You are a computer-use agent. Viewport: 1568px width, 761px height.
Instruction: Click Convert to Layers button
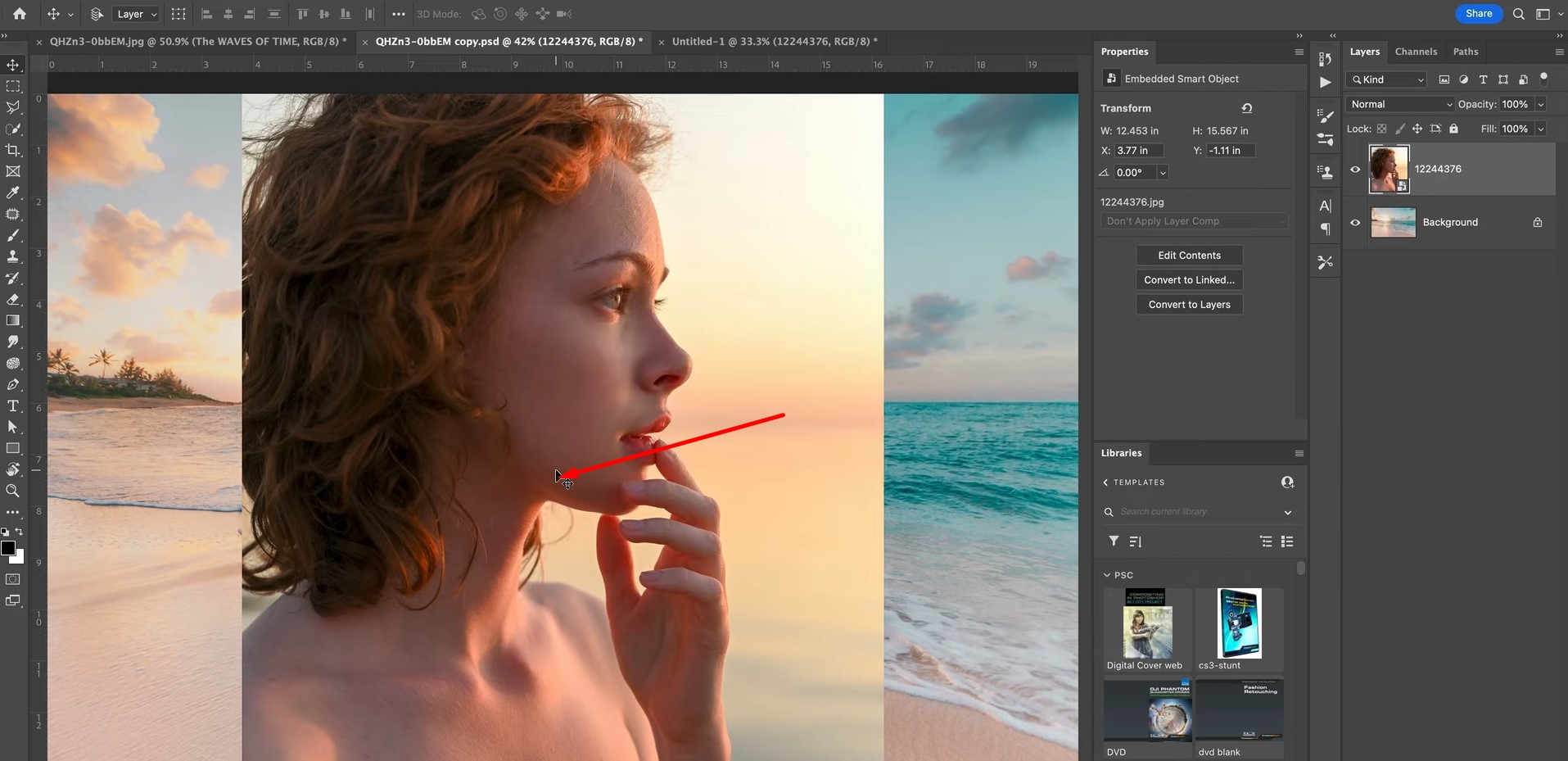1189,305
